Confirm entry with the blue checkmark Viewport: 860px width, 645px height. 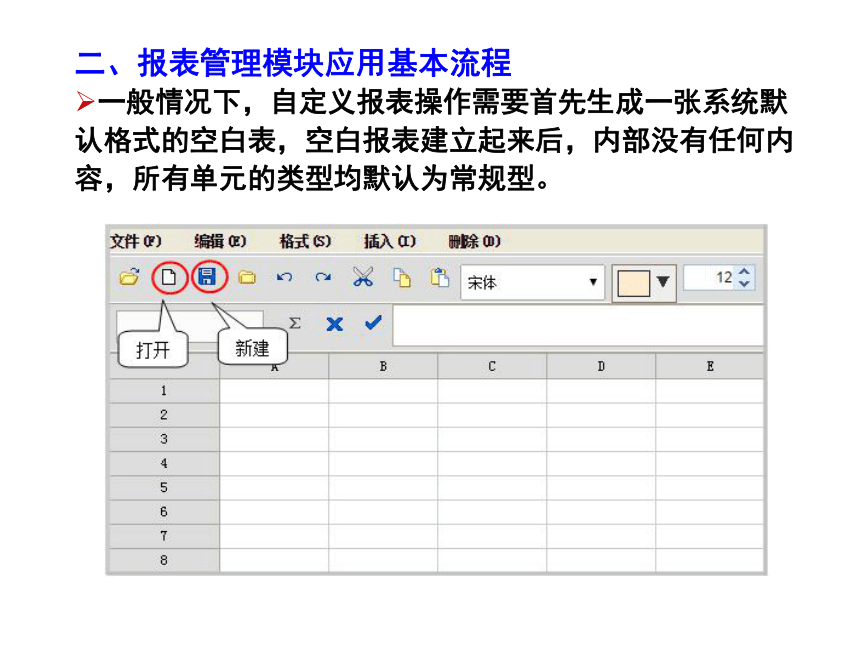point(374,322)
